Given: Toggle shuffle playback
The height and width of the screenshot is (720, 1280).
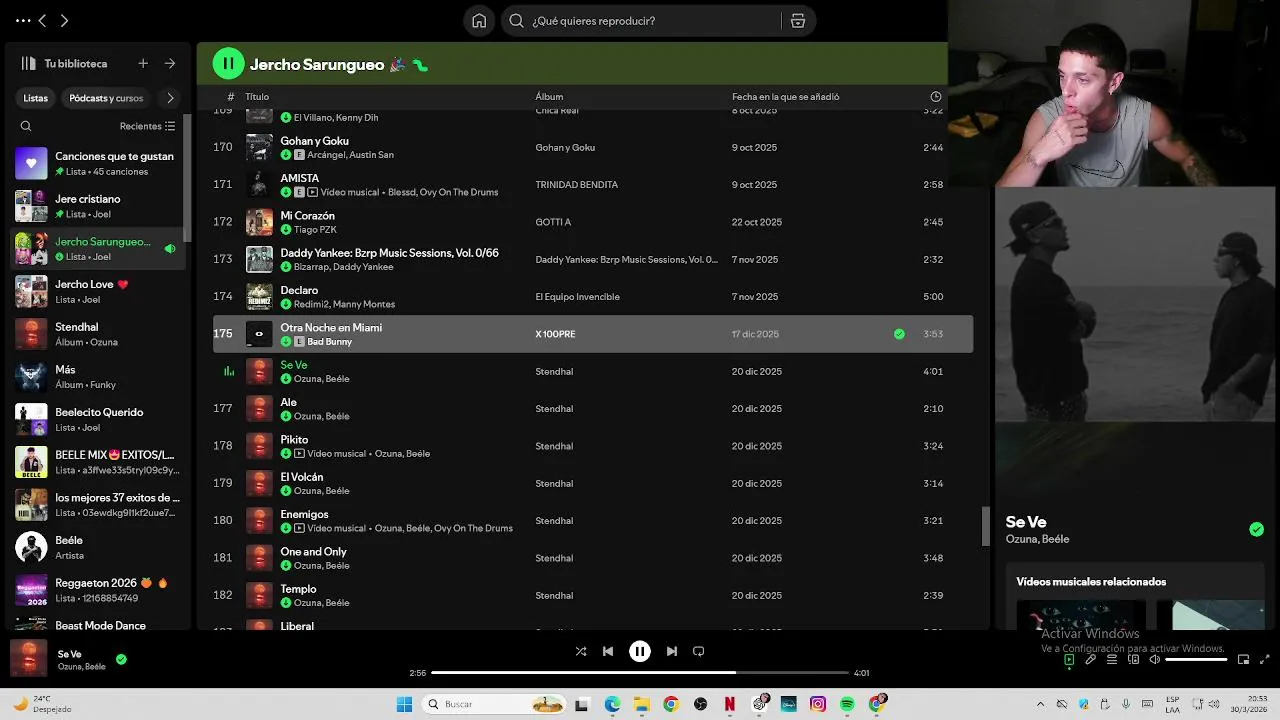Looking at the screenshot, I should pos(581,651).
